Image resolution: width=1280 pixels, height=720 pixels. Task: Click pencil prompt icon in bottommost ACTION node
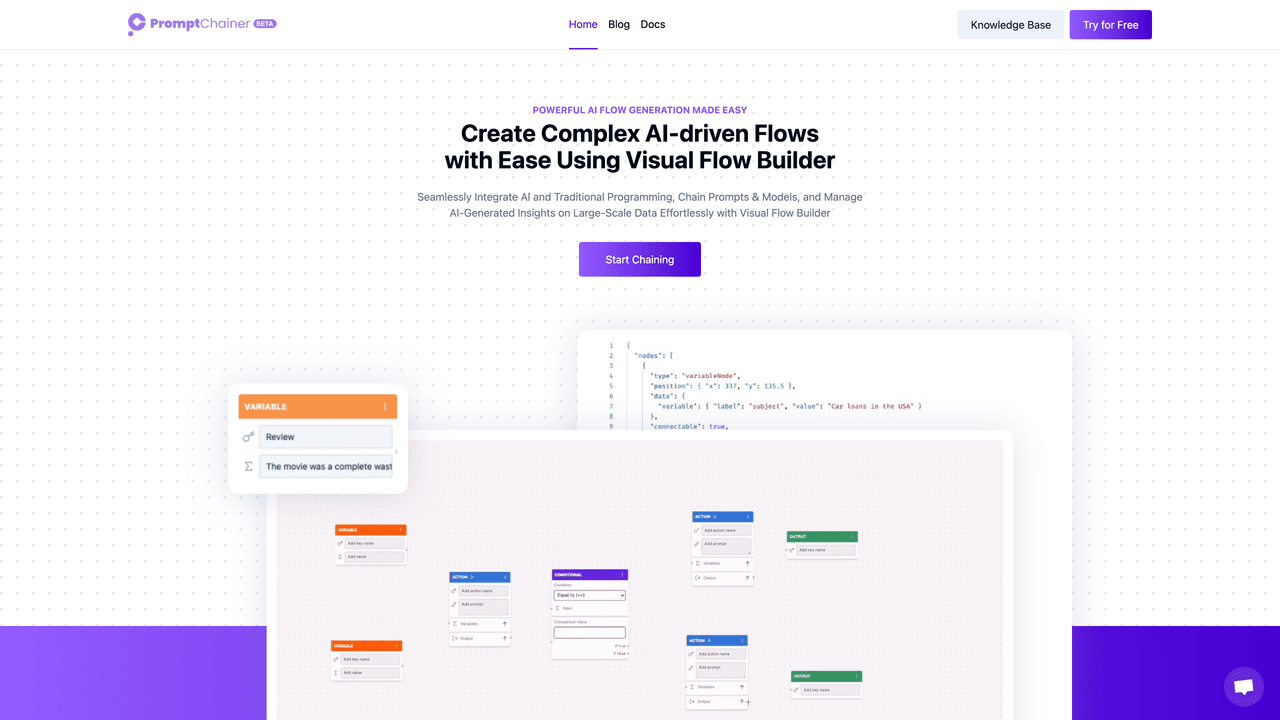(691, 668)
